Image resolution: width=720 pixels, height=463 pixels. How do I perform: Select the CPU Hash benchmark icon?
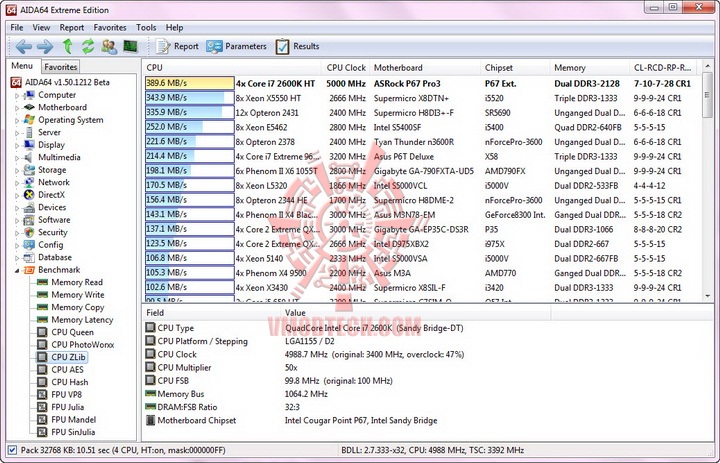click(x=42, y=382)
